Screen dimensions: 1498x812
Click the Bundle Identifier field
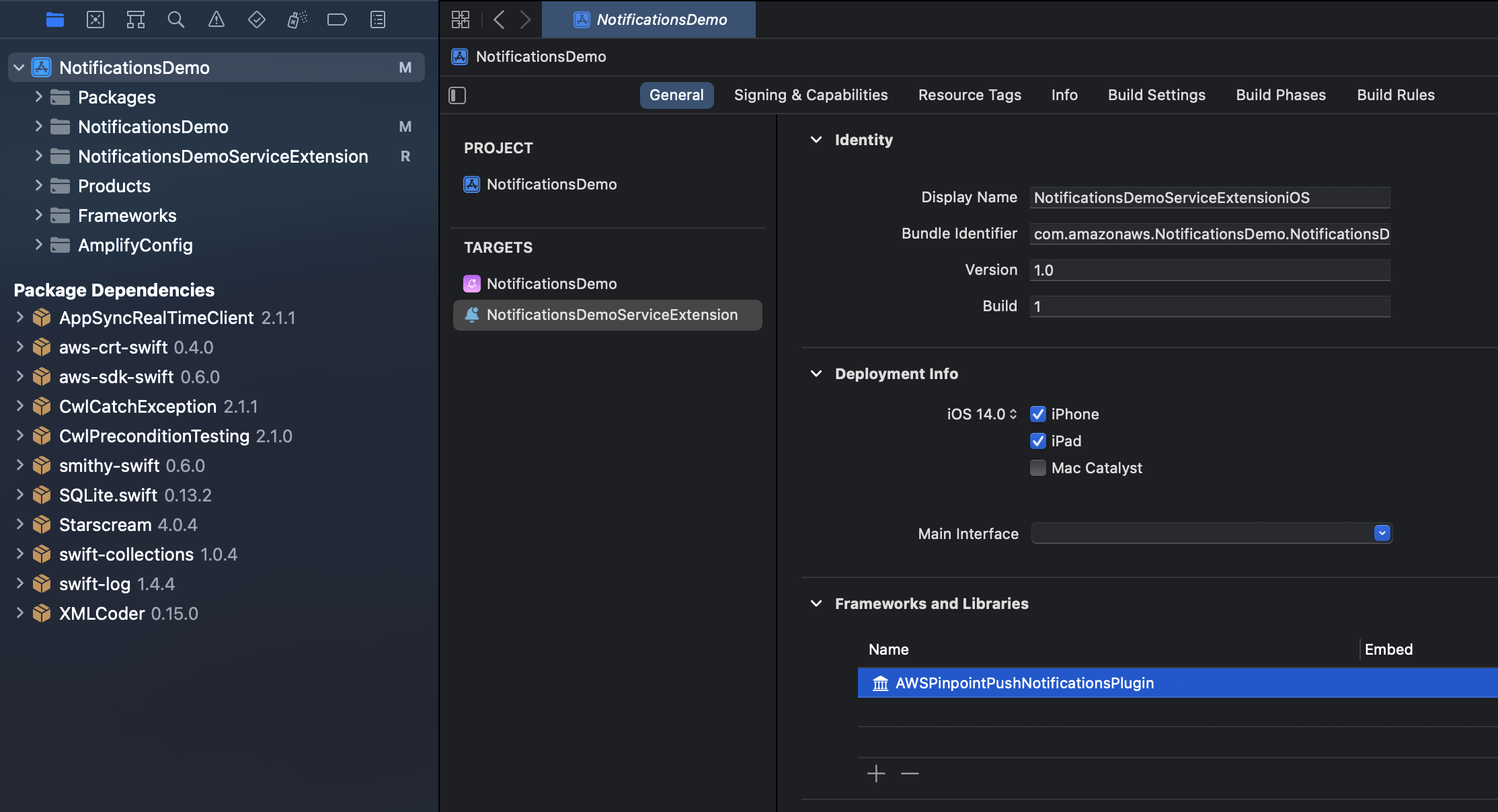[x=1210, y=234]
